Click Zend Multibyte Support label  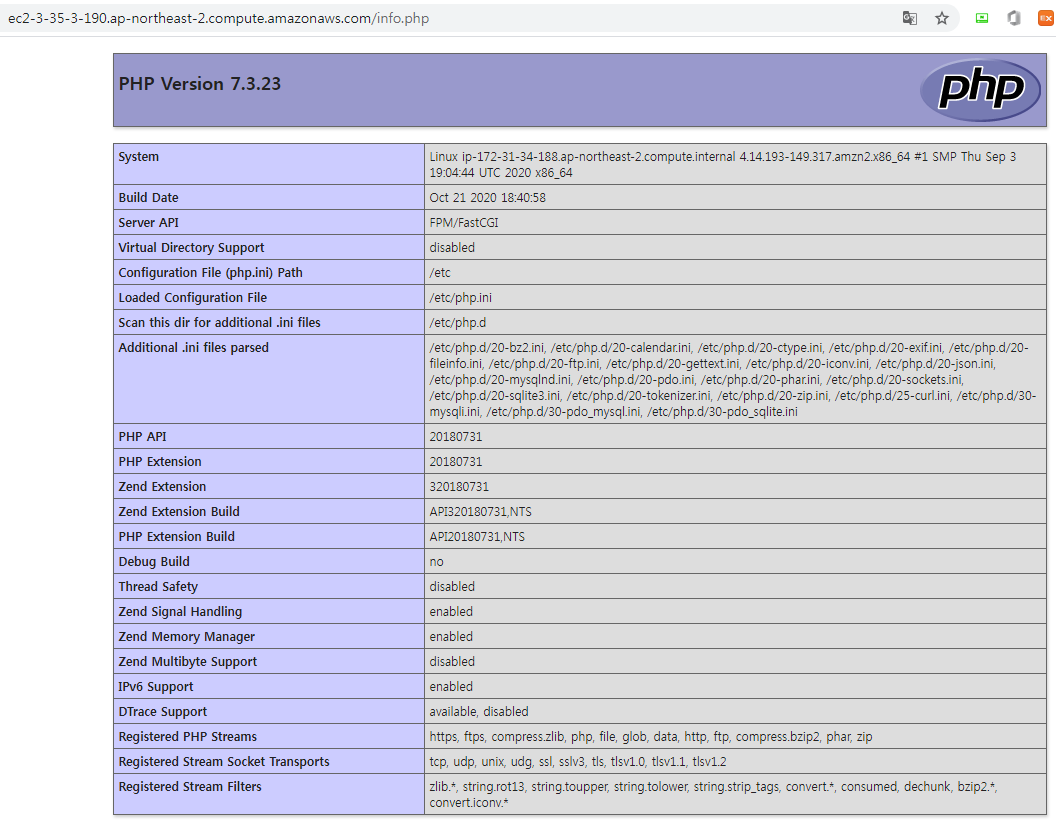[188, 661]
